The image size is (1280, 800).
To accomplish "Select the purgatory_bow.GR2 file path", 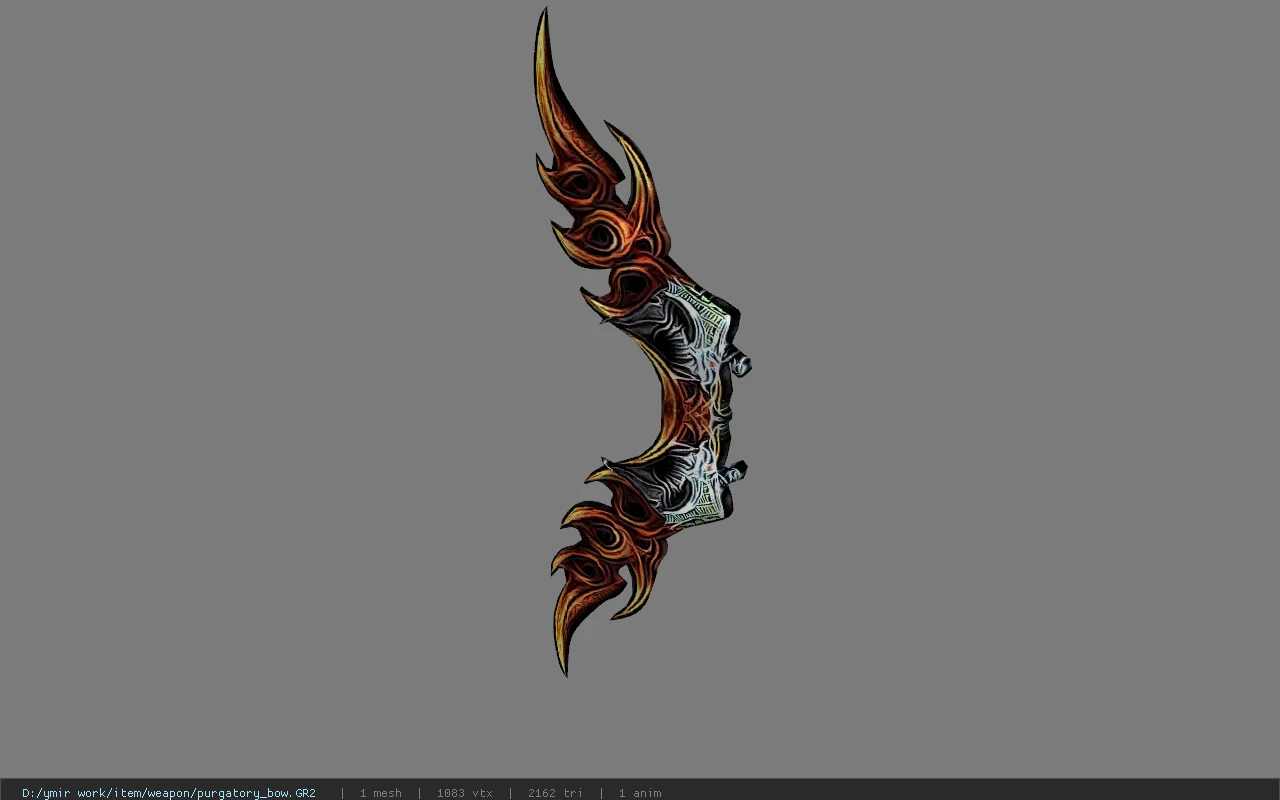I will [169, 793].
